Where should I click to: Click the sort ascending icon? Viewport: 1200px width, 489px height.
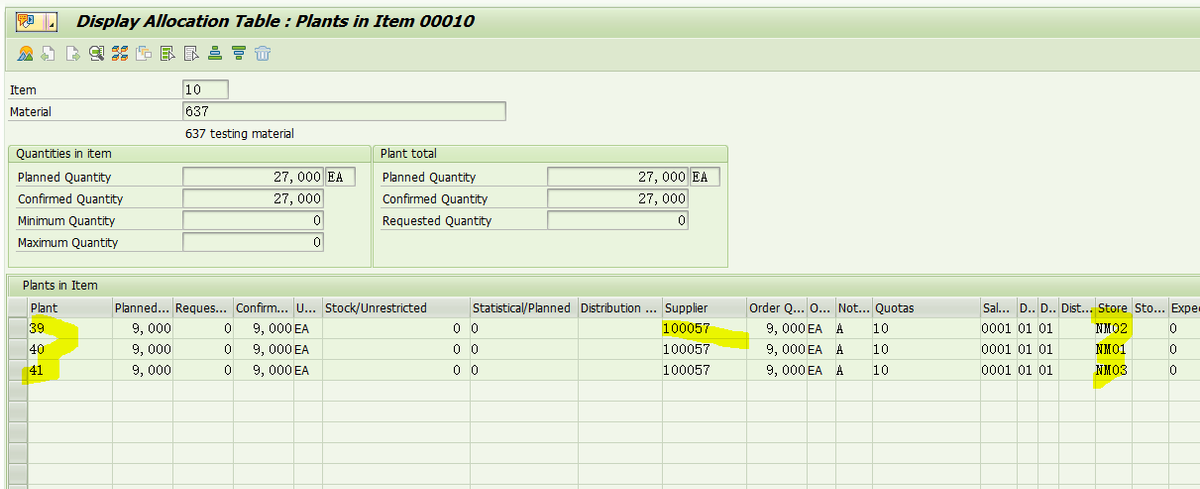[x=215, y=53]
